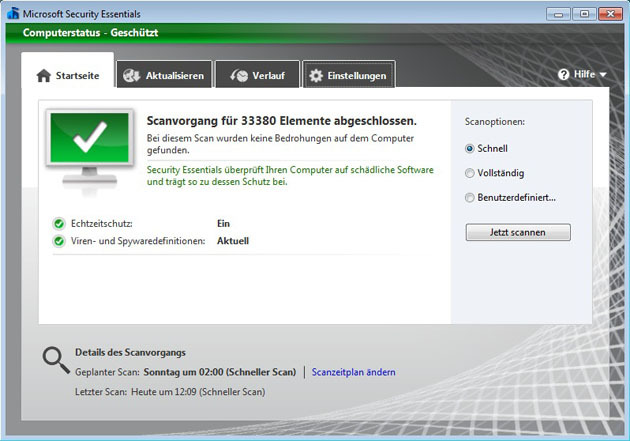Click the Hilfe question mark icon
This screenshot has height=441, width=630.
coord(563,74)
